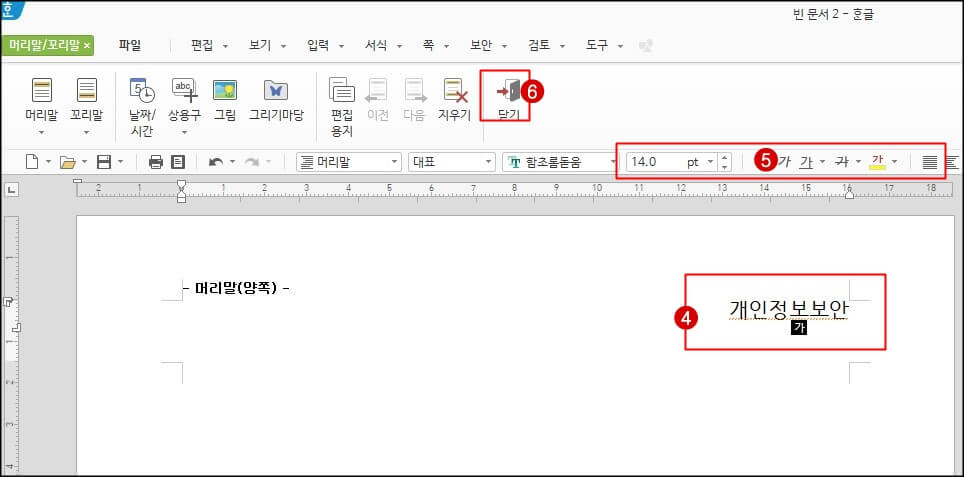The width and height of the screenshot is (964, 477).
Task: Toggle strikethrough 가 formatting
Action: click(x=842, y=162)
